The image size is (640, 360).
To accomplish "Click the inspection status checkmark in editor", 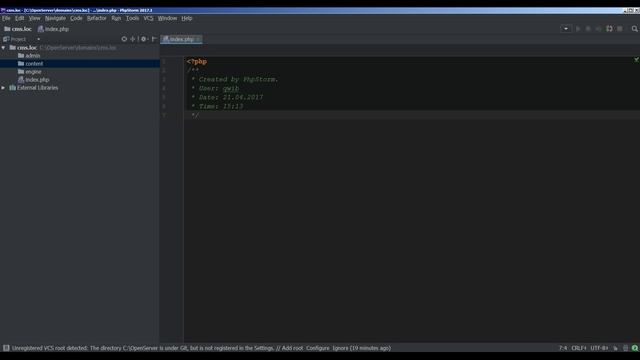I will [636, 60].
